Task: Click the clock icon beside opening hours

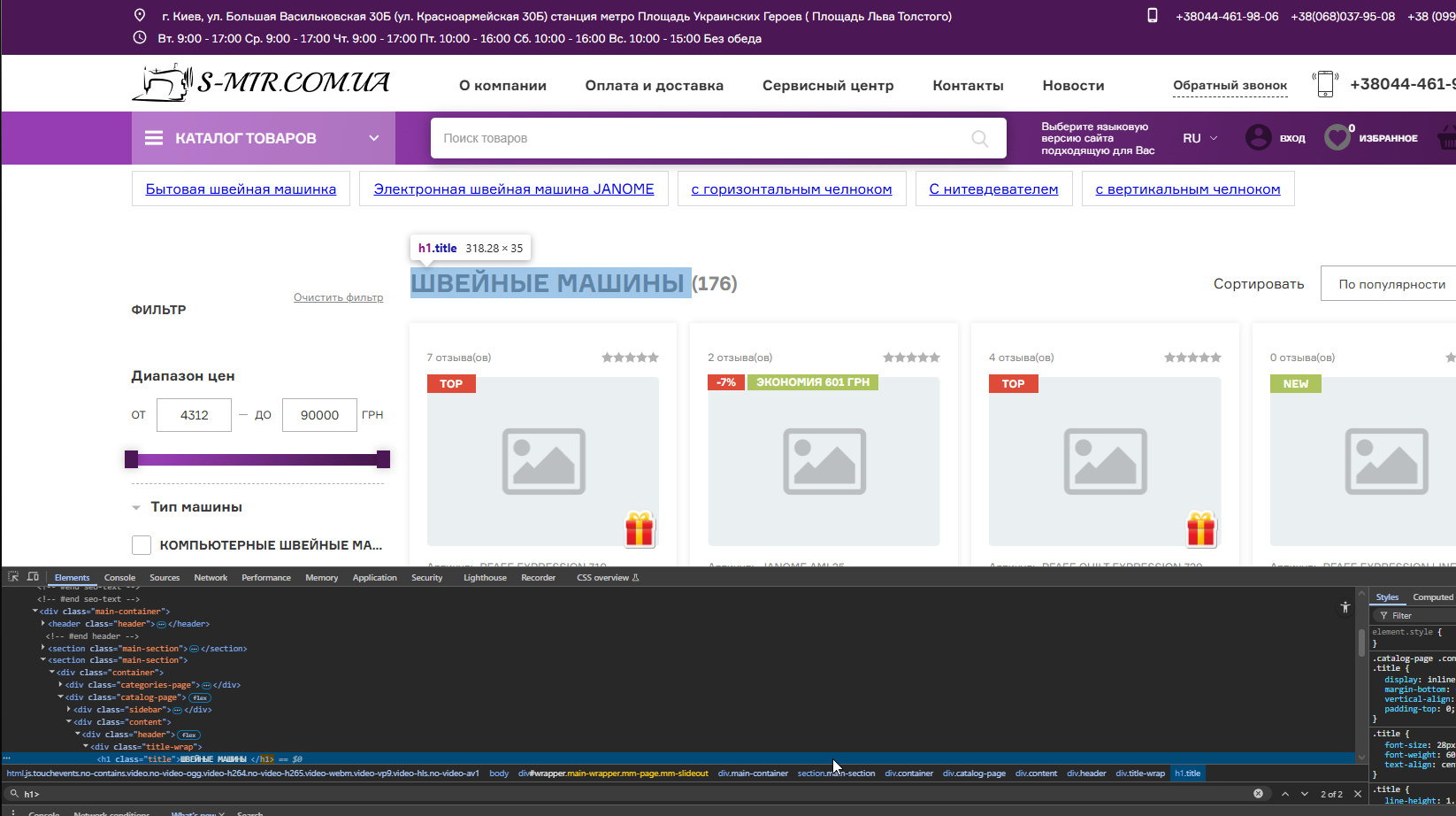Action: [140, 37]
